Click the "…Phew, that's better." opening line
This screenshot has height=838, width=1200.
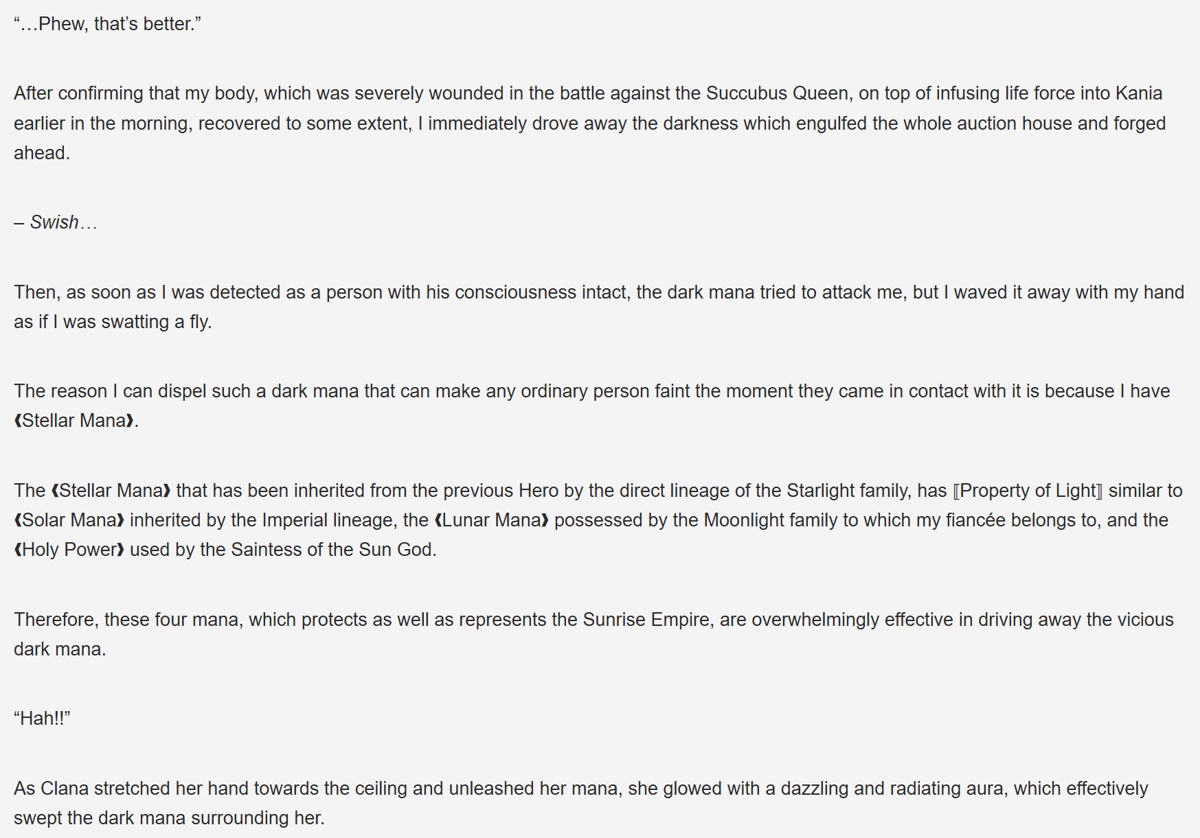(108, 24)
